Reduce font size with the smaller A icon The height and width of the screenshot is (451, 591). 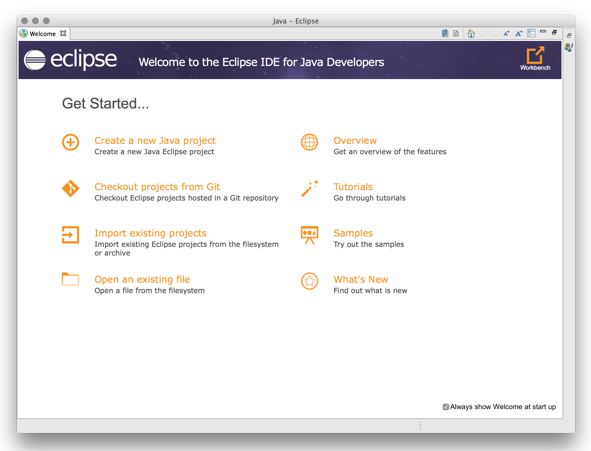coord(507,34)
